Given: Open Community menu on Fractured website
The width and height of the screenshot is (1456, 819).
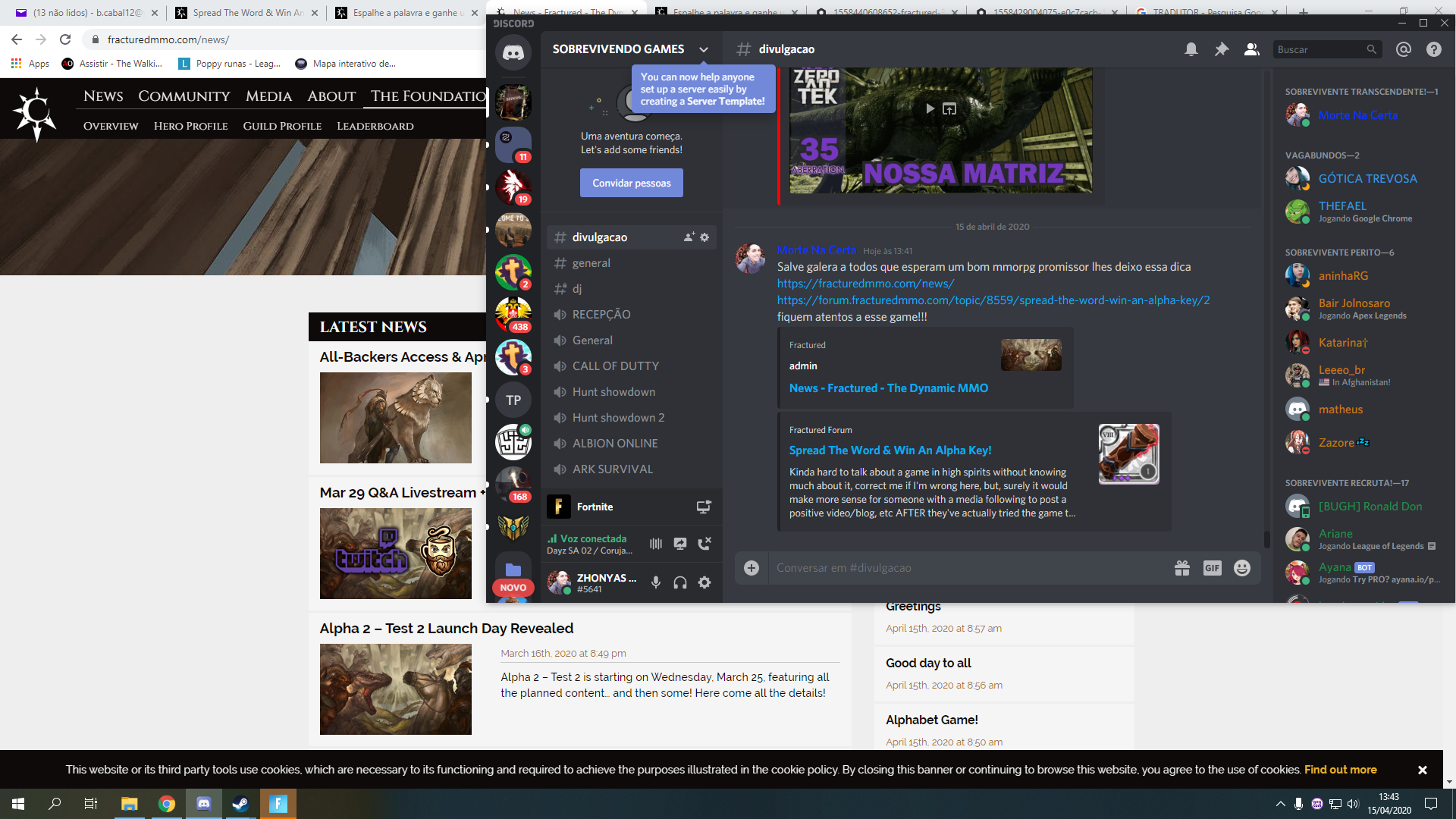Looking at the screenshot, I should 184,96.
